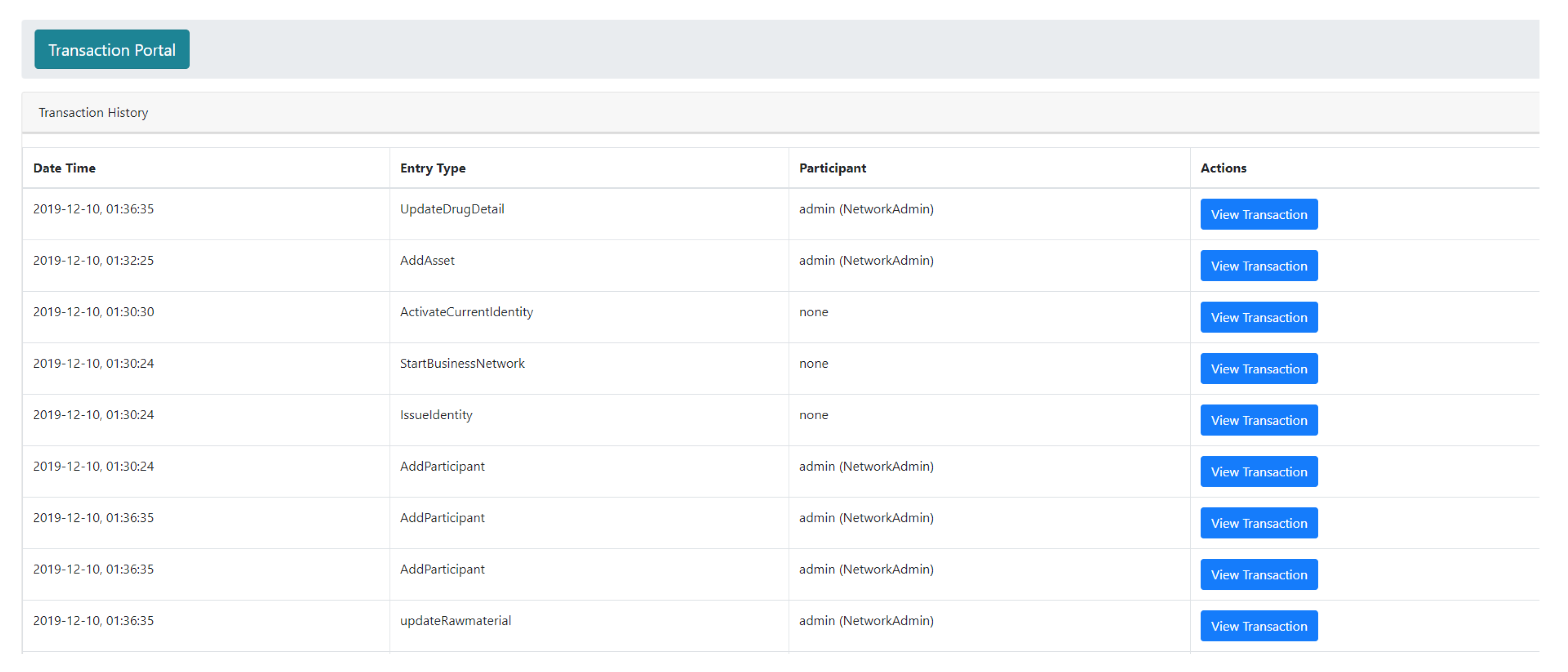View transaction for AddParticipant at 01:30:24
This screenshot has width=1568, height=672.
pyautogui.click(x=1258, y=471)
